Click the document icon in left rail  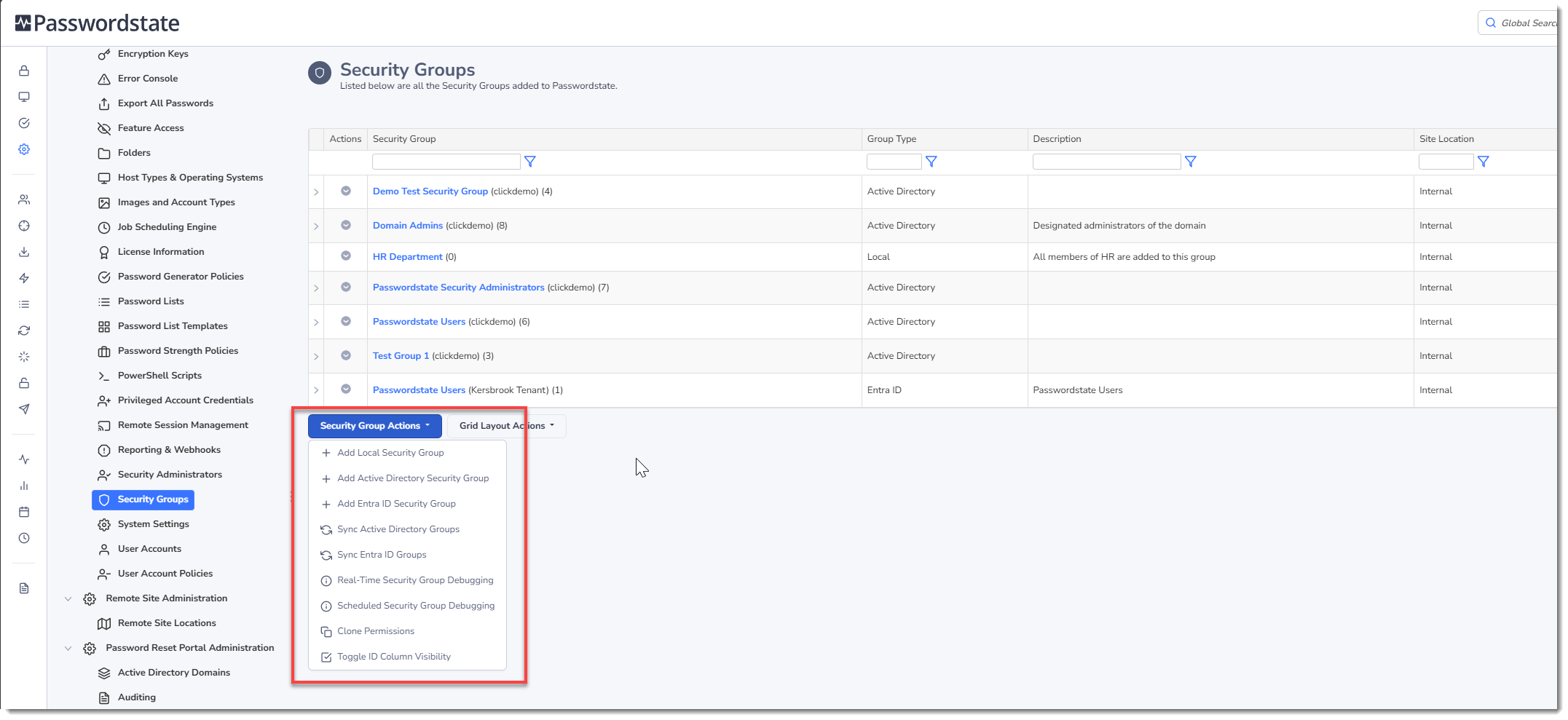[24, 588]
